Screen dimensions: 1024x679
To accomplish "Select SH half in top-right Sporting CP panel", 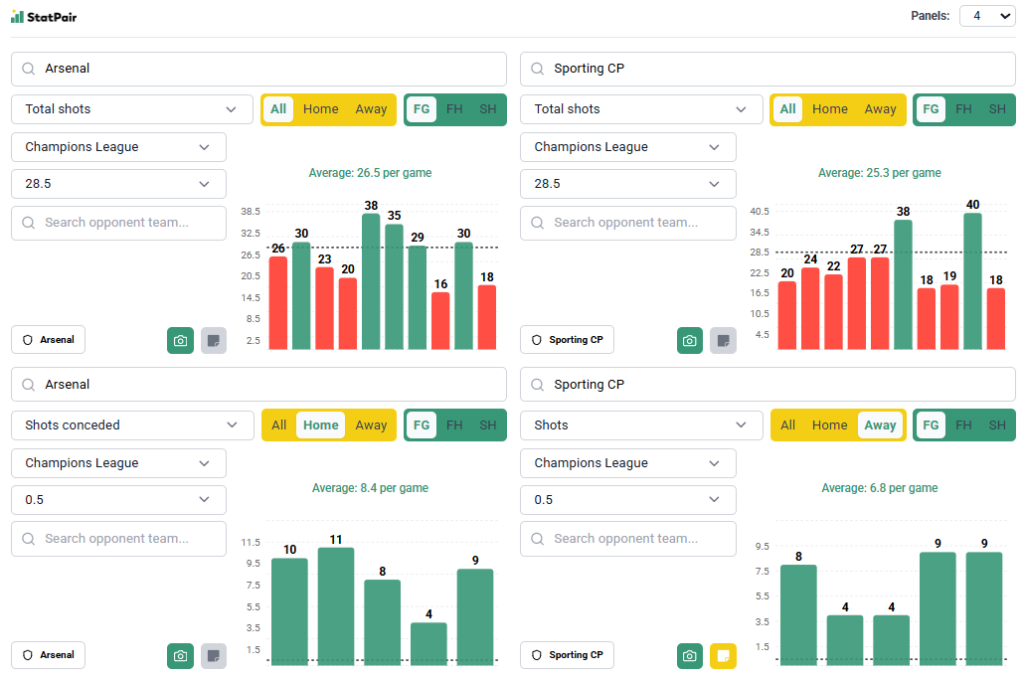I will click(997, 109).
